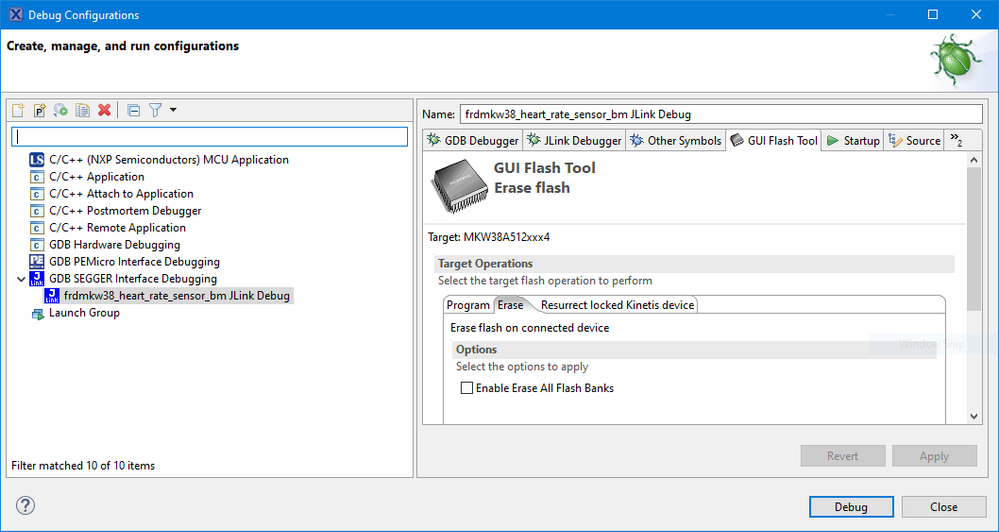The width and height of the screenshot is (999, 532).
Task: Select C/C++ (NXP Semiconductors) MCU Application
Action: [x=169, y=160]
